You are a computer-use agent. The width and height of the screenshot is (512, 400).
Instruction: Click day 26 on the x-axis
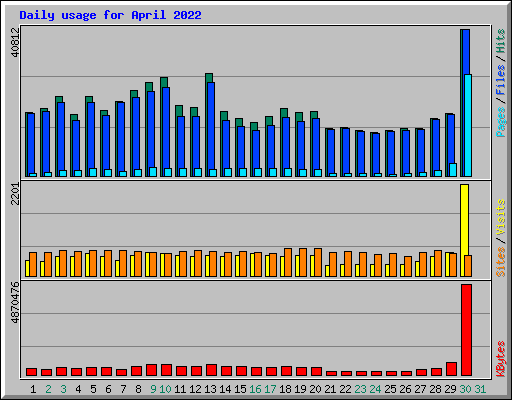[x=405, y=389]
